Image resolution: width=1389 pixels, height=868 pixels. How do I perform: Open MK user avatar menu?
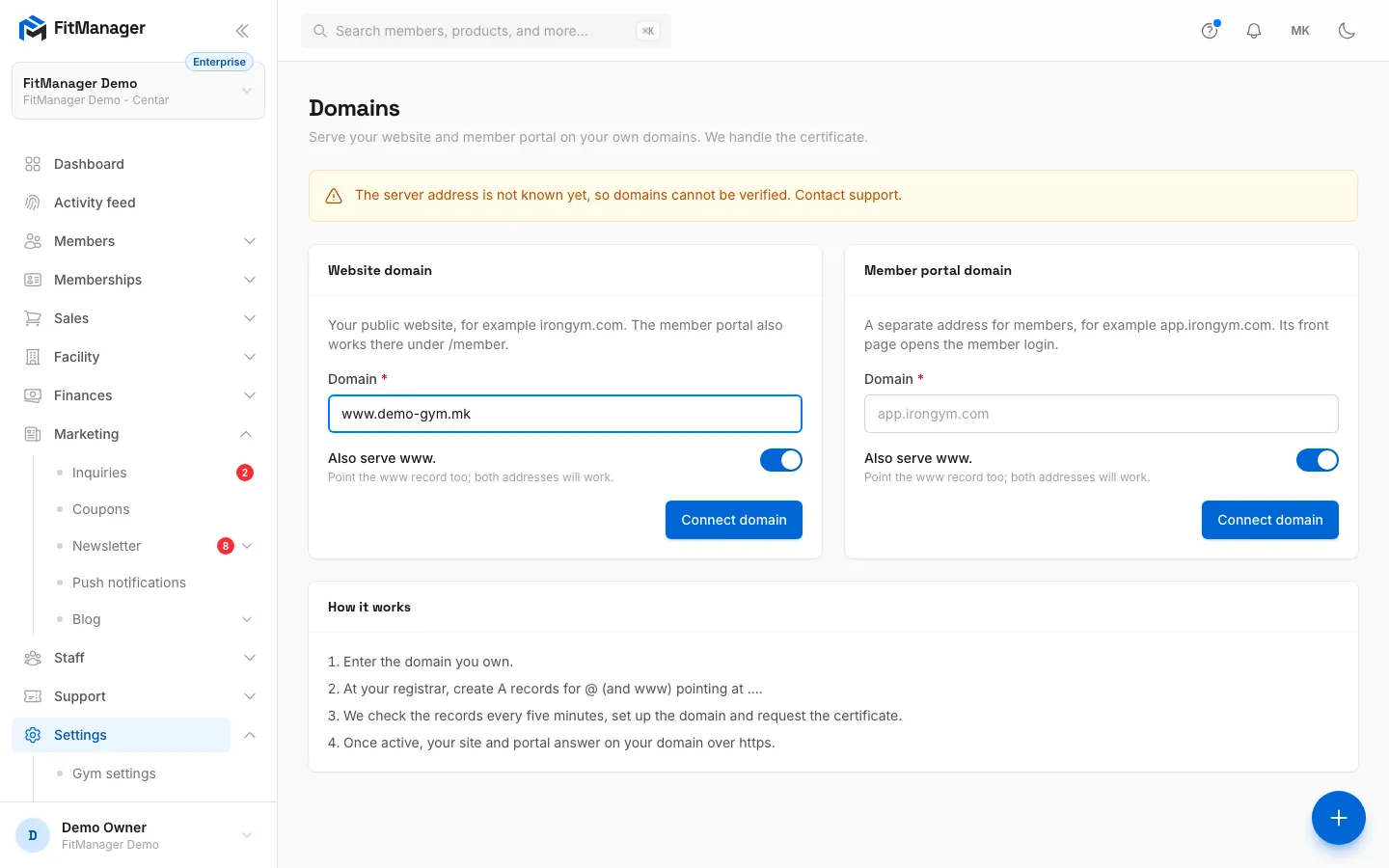[x=1300, y=31]
